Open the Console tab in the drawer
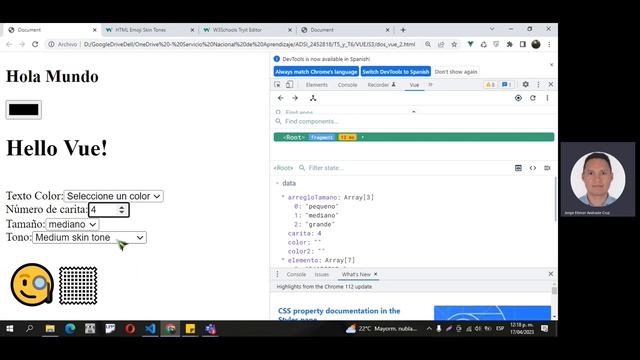Viewport: 640px width, 360px height. [296, 274]
